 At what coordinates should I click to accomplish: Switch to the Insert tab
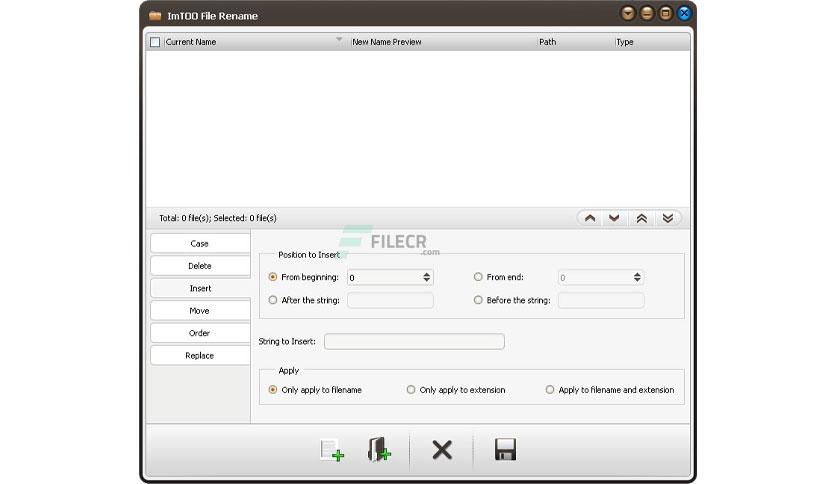click(200, 288)
